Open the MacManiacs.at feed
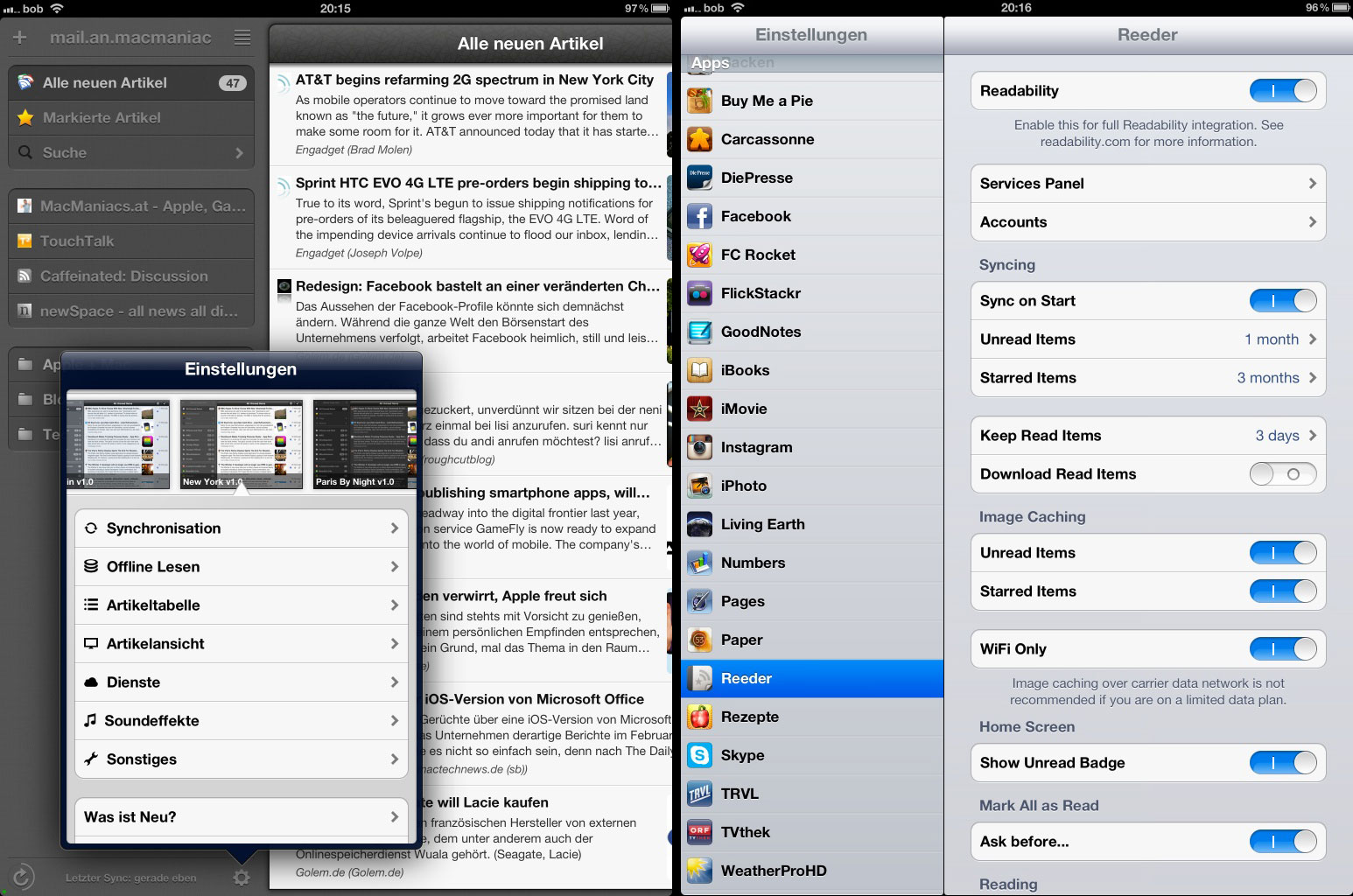This screenshot has width=1353, height=896. (x=131, y=206)
